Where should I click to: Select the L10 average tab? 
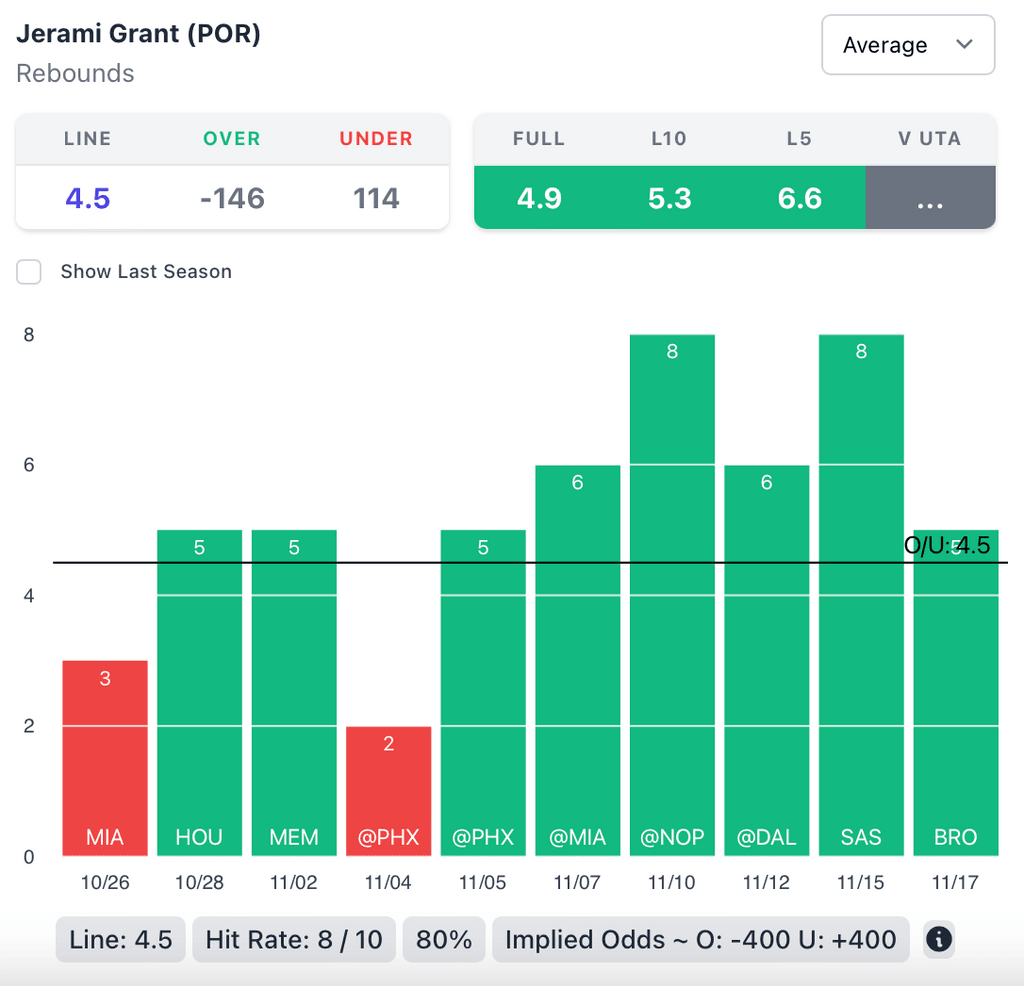pos(669,197)
